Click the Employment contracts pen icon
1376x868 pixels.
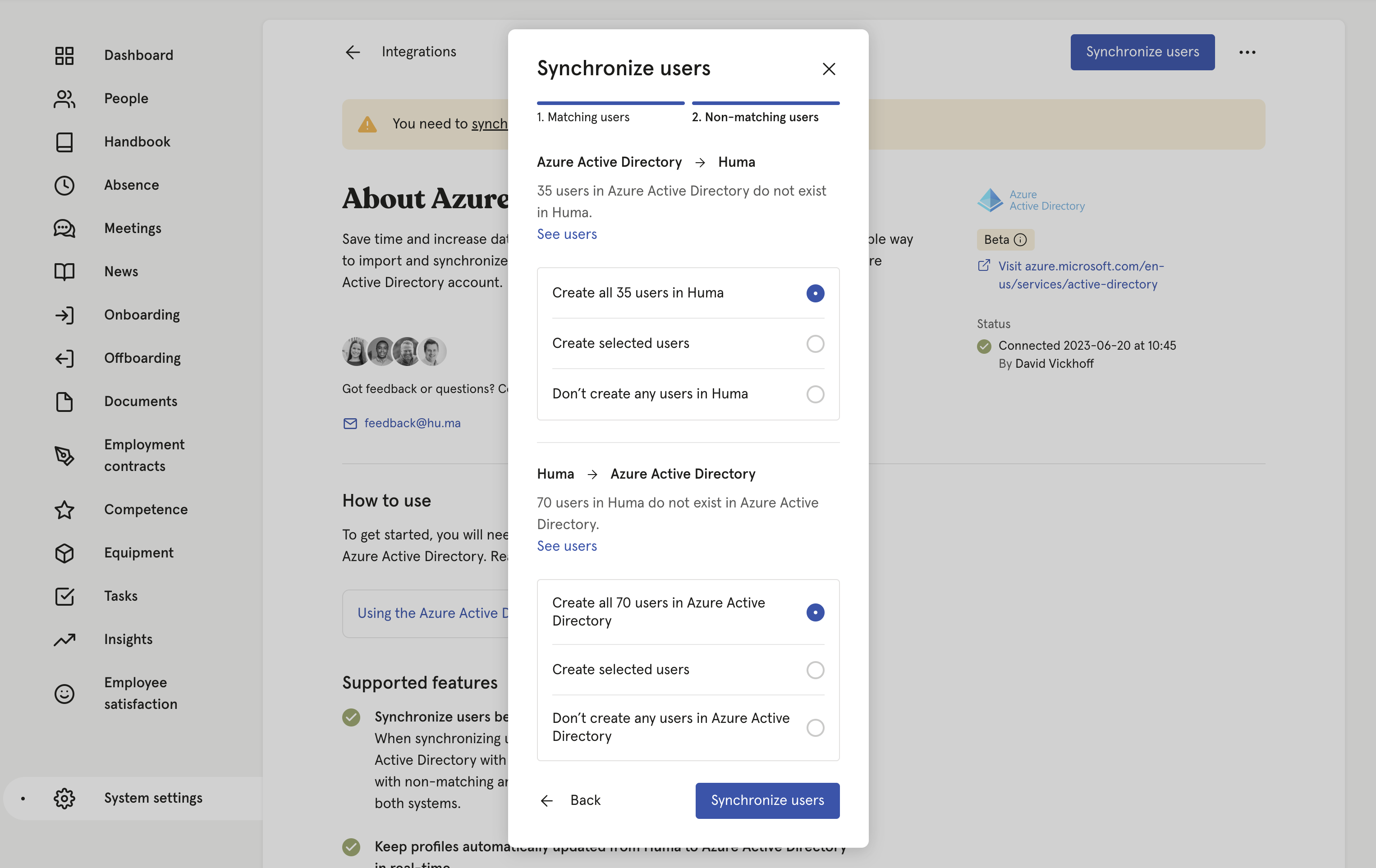tap(64, 456)
